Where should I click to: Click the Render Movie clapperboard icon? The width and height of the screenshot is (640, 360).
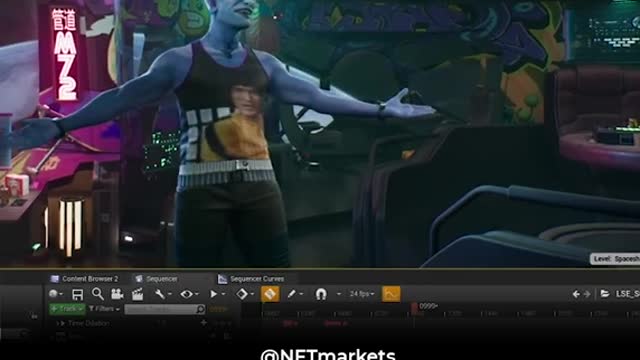click(138, 294)
